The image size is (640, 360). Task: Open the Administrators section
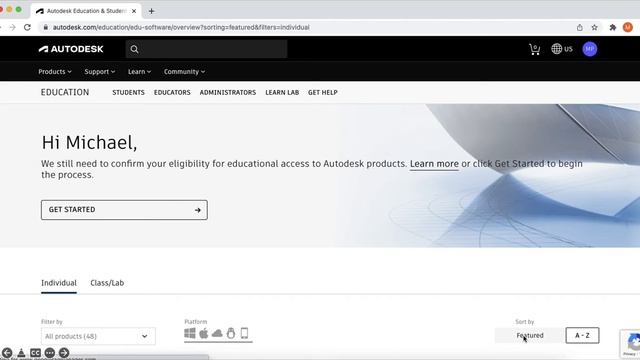coord(228,93)
